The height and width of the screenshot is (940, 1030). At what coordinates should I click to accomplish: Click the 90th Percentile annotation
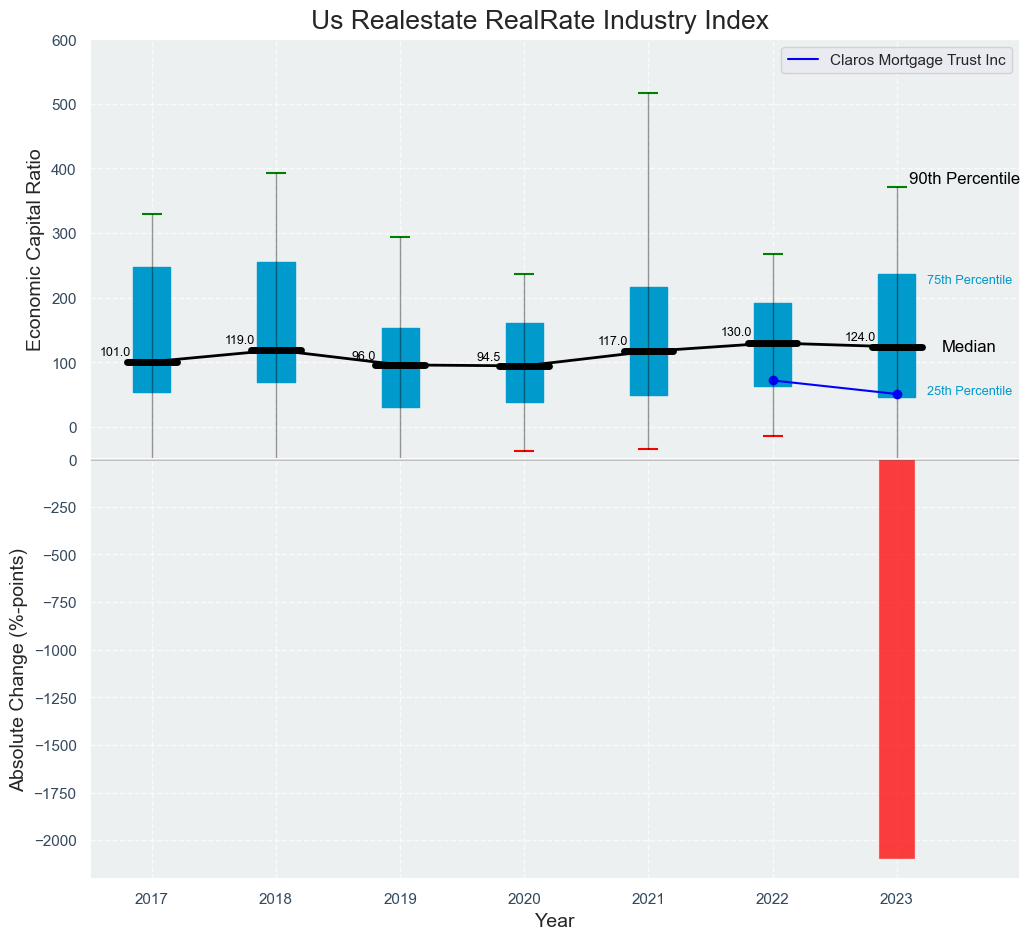click(x=963, y=179)
